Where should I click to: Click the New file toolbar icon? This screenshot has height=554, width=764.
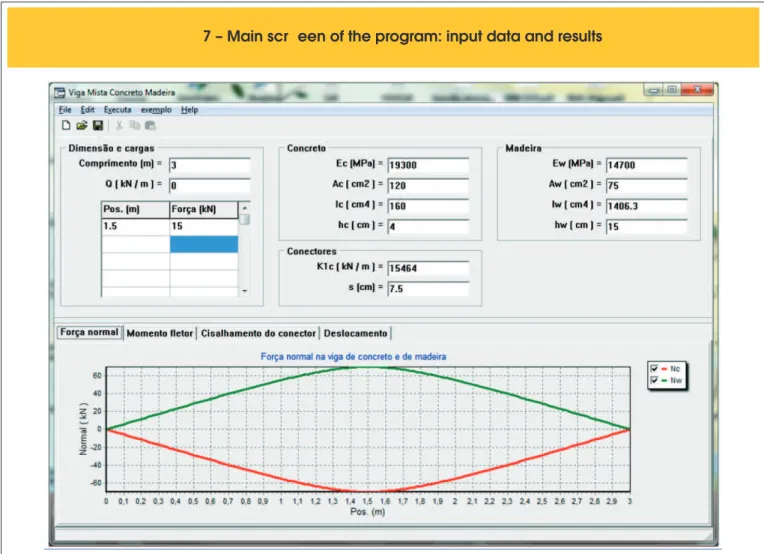[x=66, y=126]
